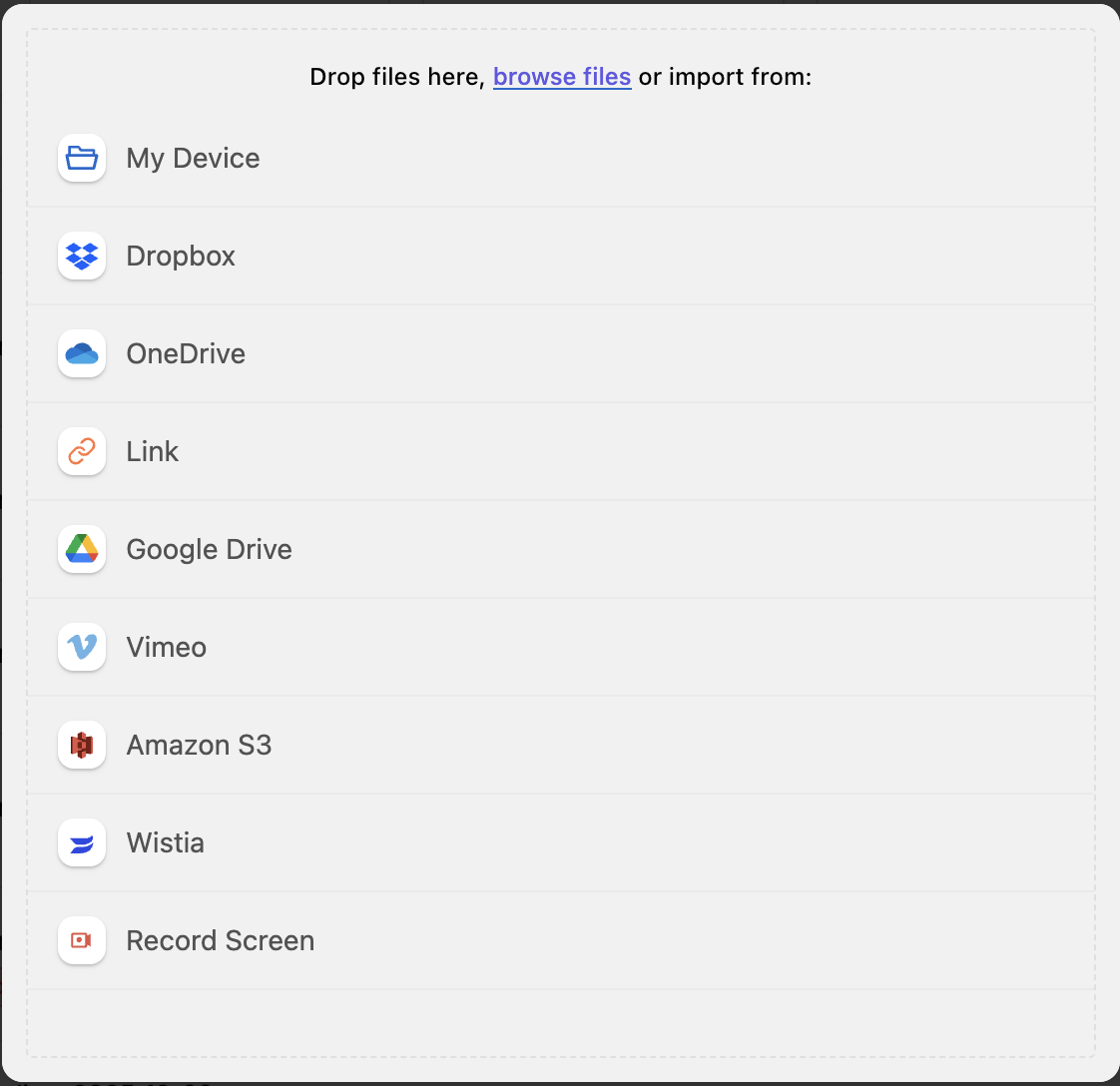The image size is (1120, 1086).
Task: Import from Dropbox label
Action: (x=181, y=256)
